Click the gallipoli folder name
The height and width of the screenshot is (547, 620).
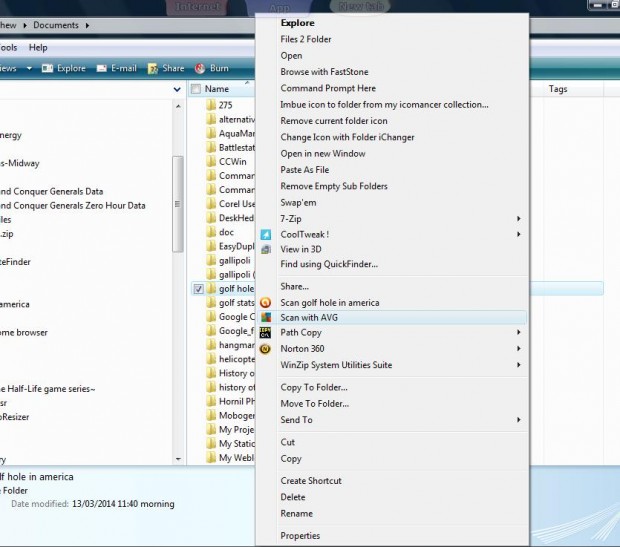[234, 260]
